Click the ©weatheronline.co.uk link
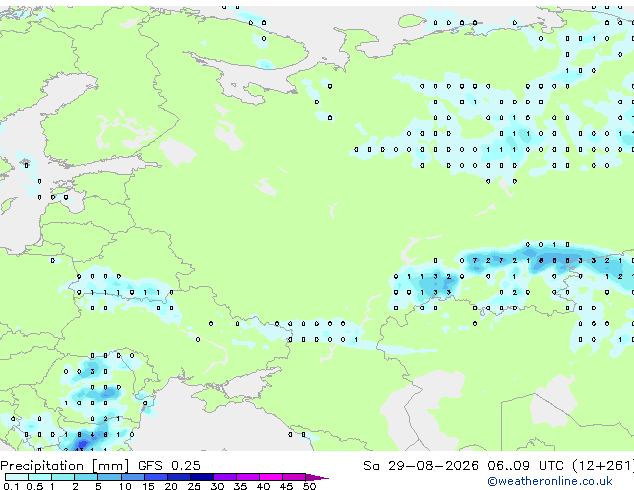The width and height of the screenshot is (634, 490). [549, 481]
